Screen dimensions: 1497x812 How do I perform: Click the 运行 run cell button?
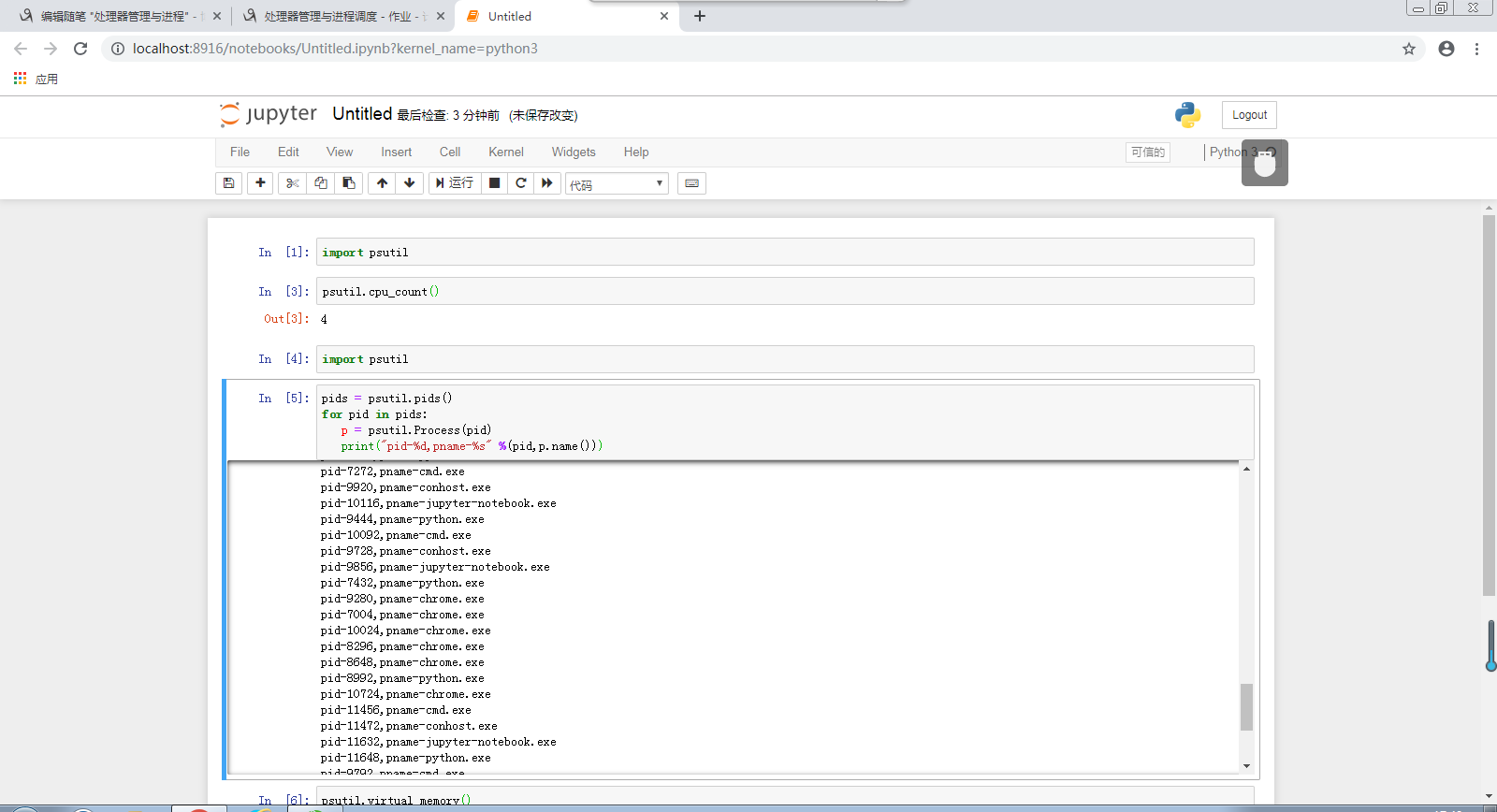[455, 183]
